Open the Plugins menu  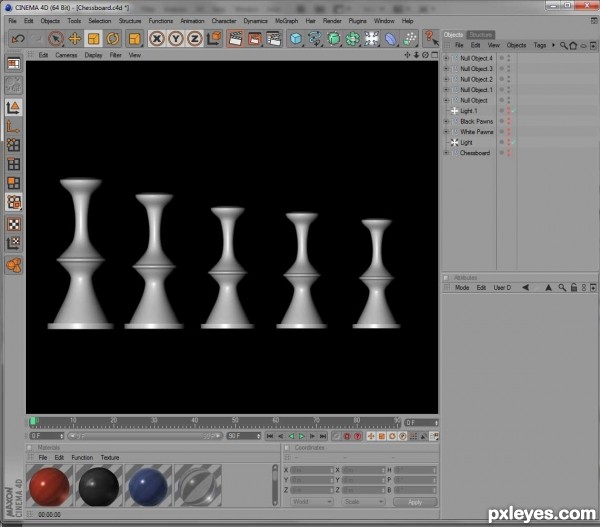[x=357, y=21]
